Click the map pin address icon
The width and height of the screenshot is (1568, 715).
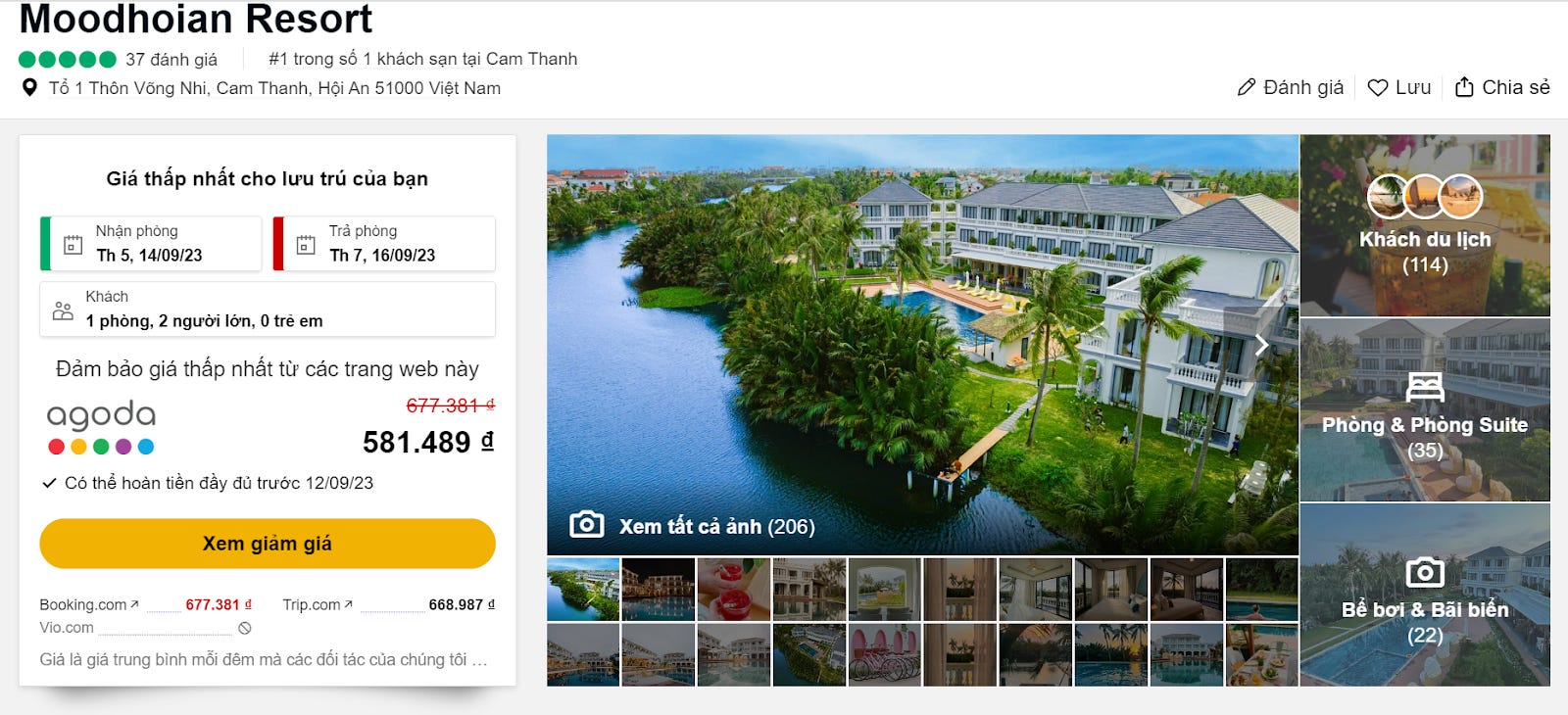click(x=29, y=87)
